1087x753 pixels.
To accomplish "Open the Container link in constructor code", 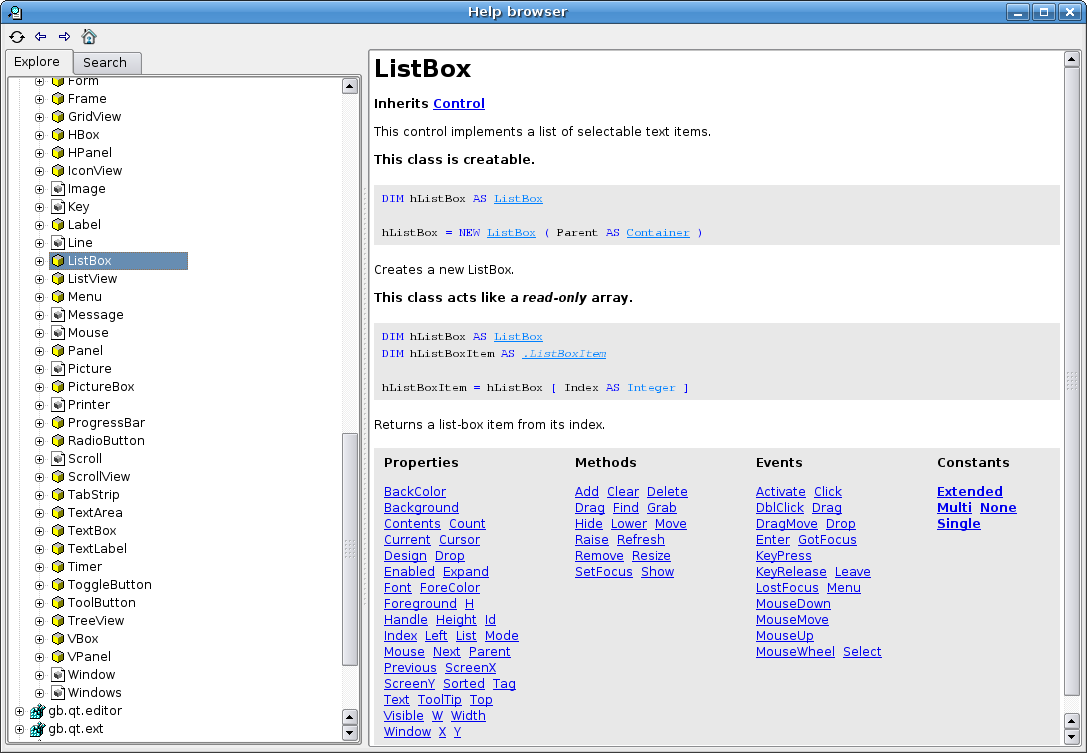I will point(658,233).
